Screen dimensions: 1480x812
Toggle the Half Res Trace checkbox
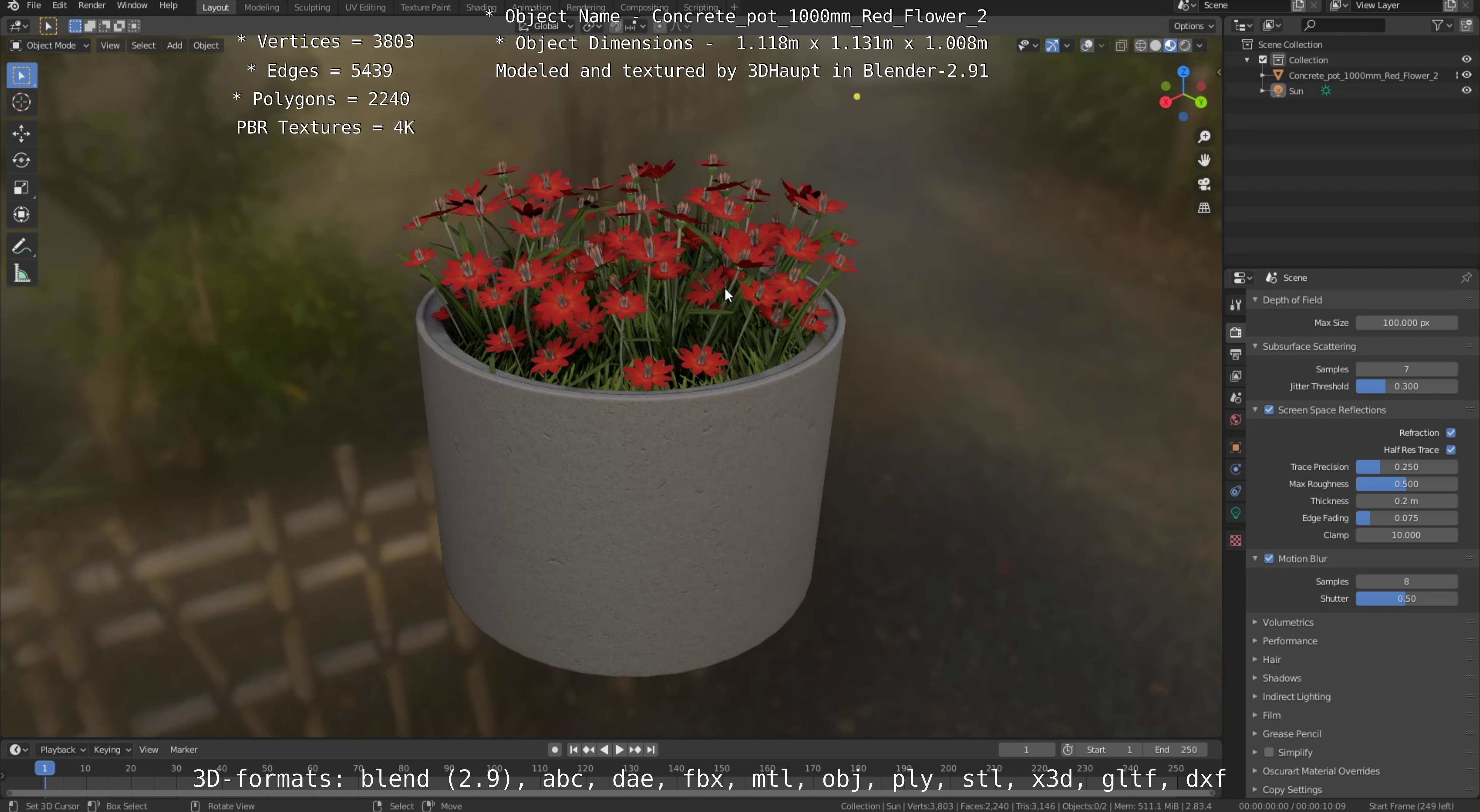[x=1451, y=450]
